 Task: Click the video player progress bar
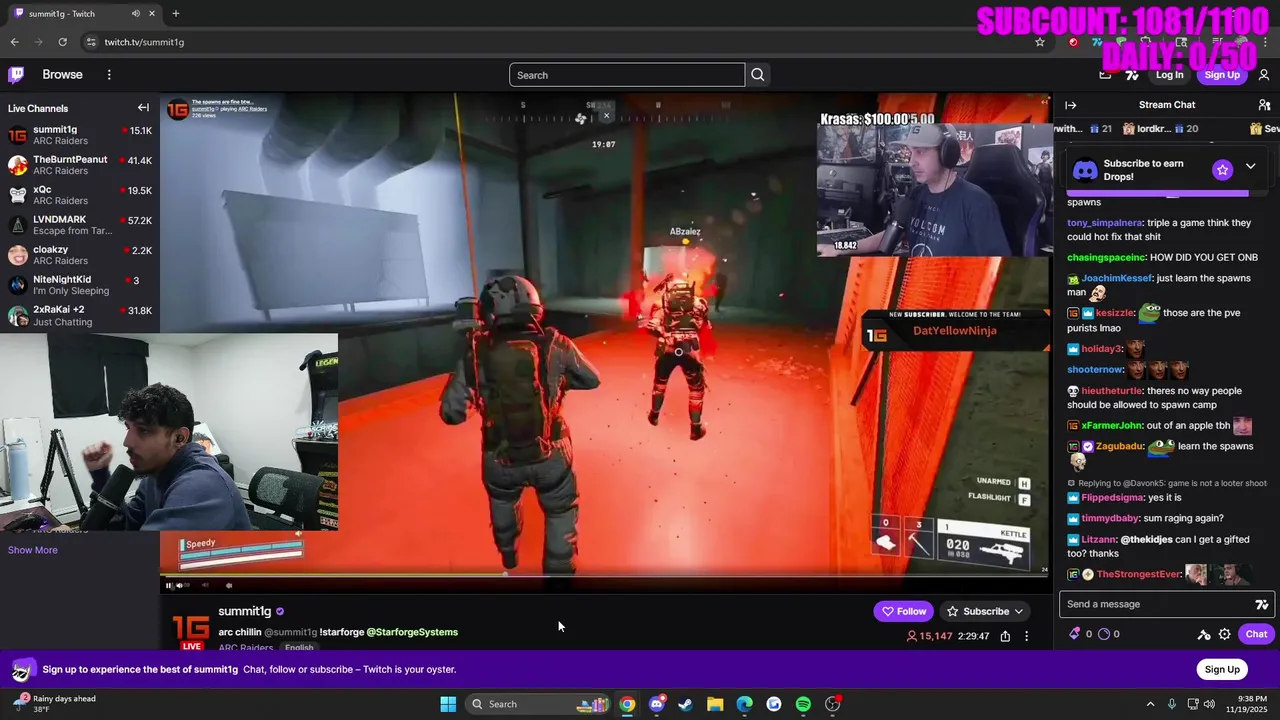[604, 575]
